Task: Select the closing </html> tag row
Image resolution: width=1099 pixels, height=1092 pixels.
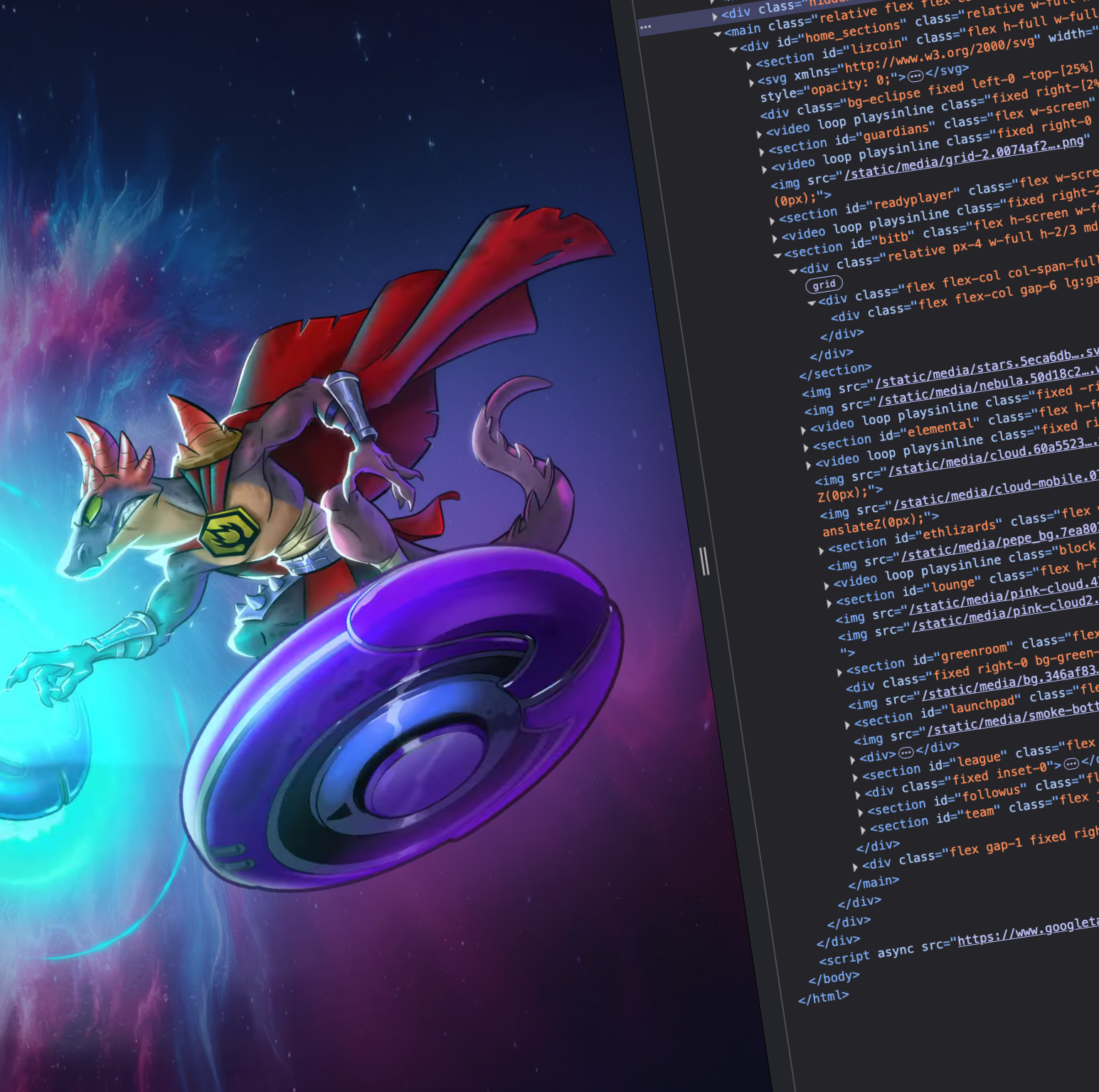Action: point(824,997)
